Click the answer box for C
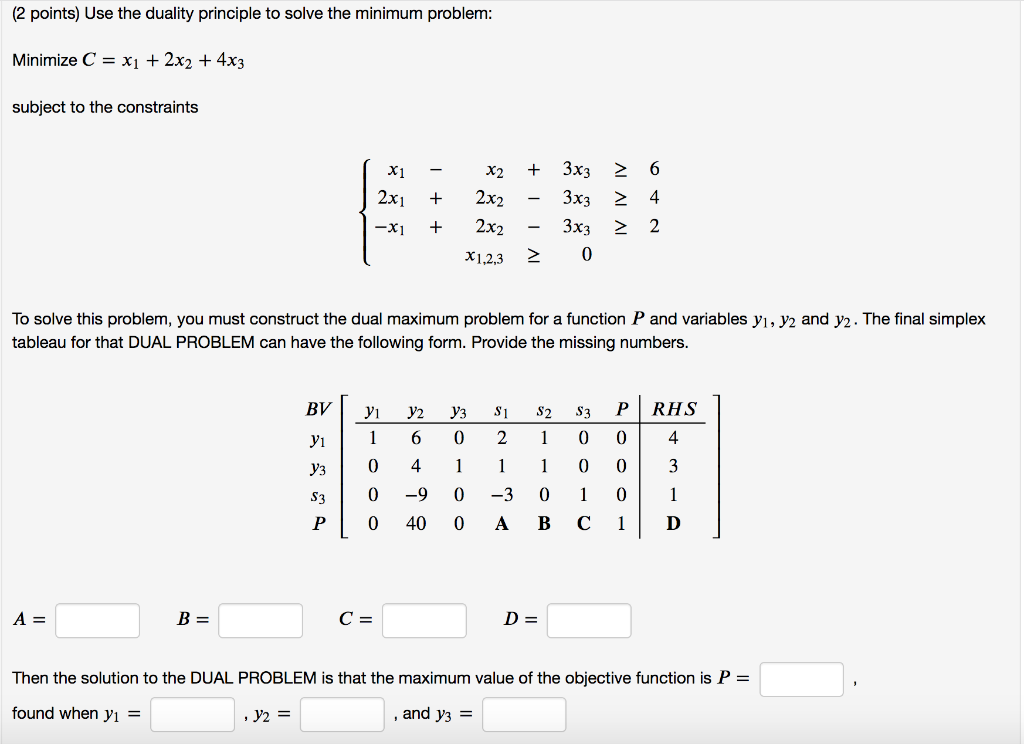1024x744 pixels. click(x=424, y=620)
